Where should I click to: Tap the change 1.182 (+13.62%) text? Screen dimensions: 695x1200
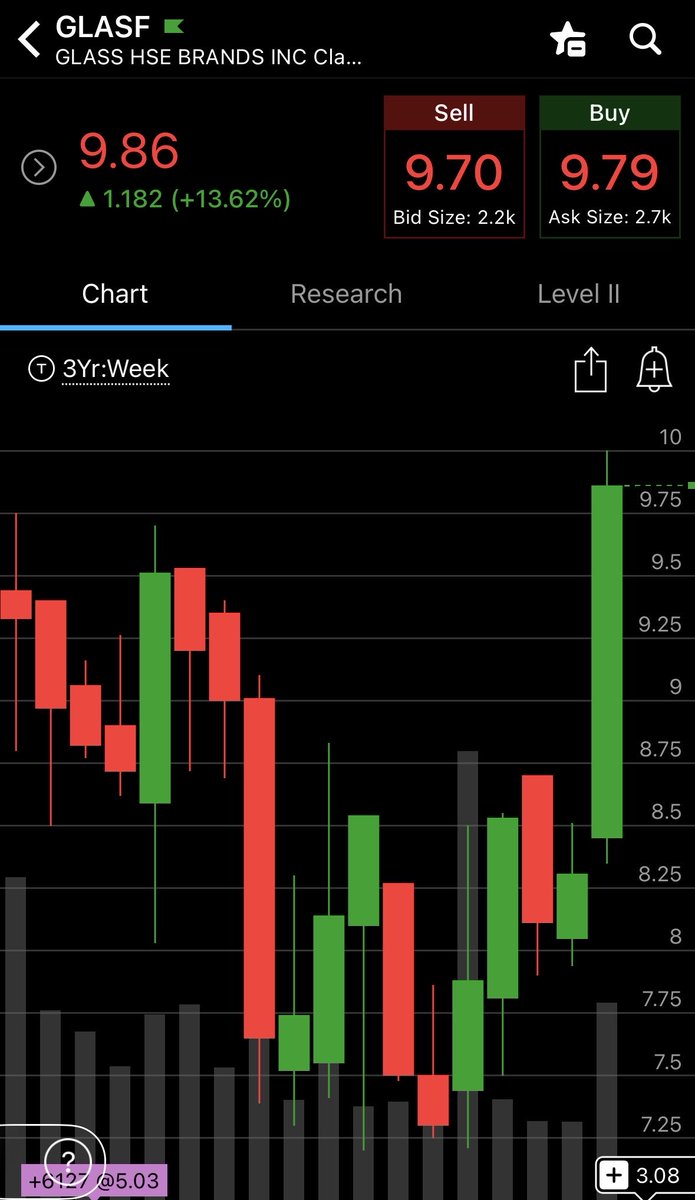[184, 199]
